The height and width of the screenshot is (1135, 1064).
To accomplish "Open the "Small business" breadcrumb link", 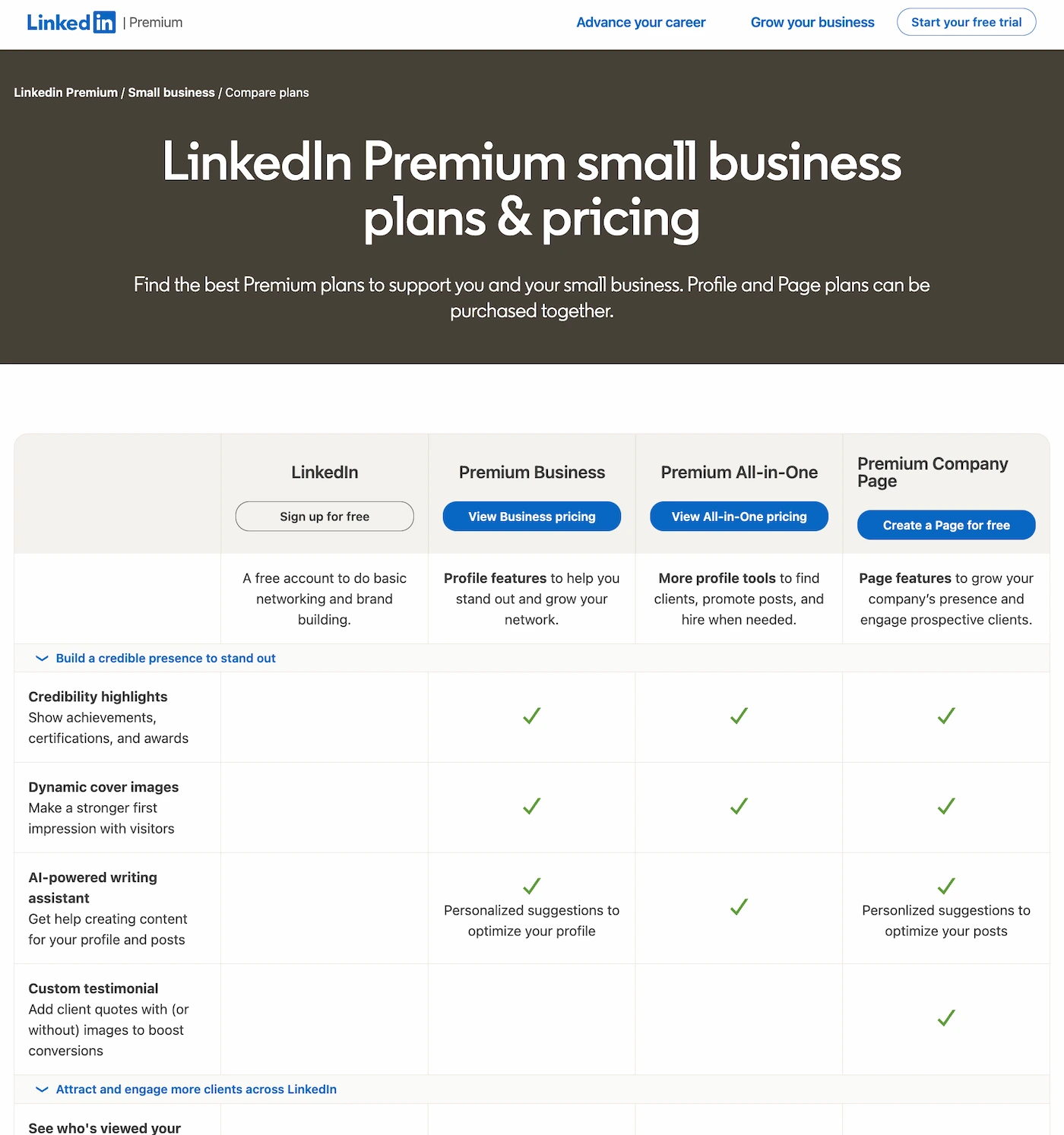I will pyautogui.click(x=171, y=92).
